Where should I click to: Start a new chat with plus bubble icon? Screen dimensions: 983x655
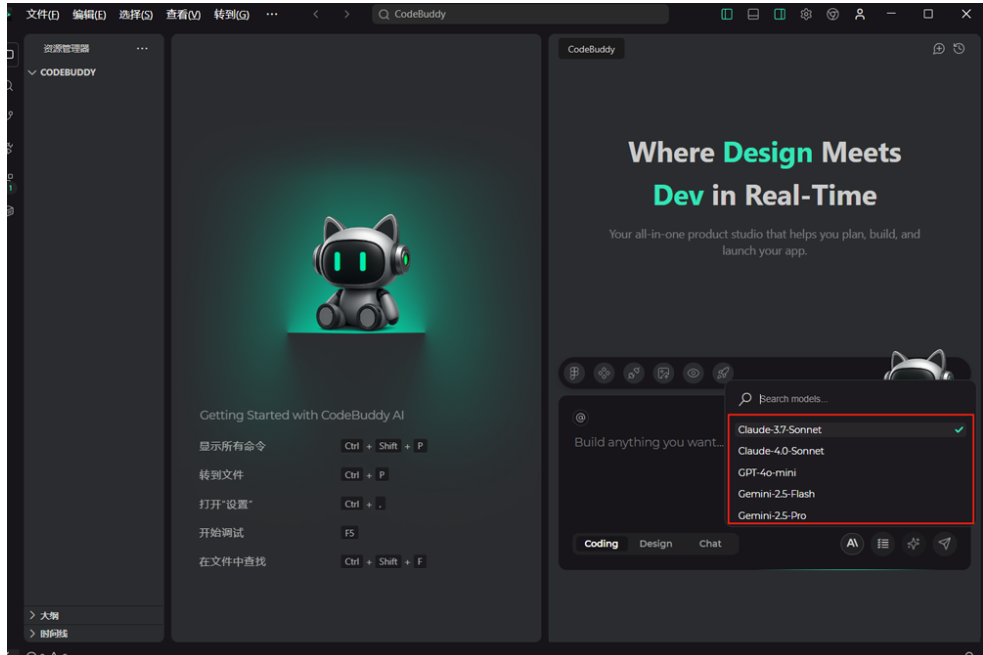tap(938, 48)
